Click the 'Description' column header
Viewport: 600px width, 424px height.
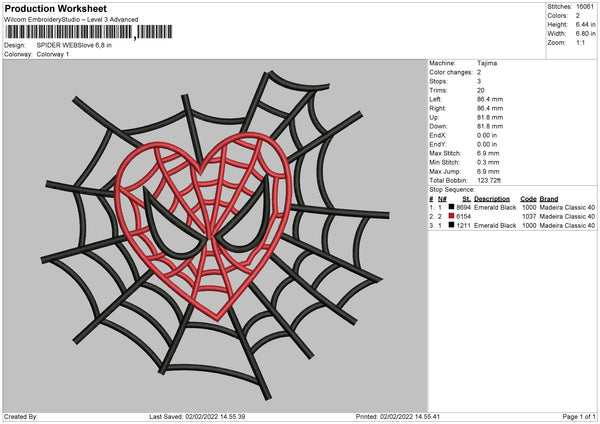[492, 199]
